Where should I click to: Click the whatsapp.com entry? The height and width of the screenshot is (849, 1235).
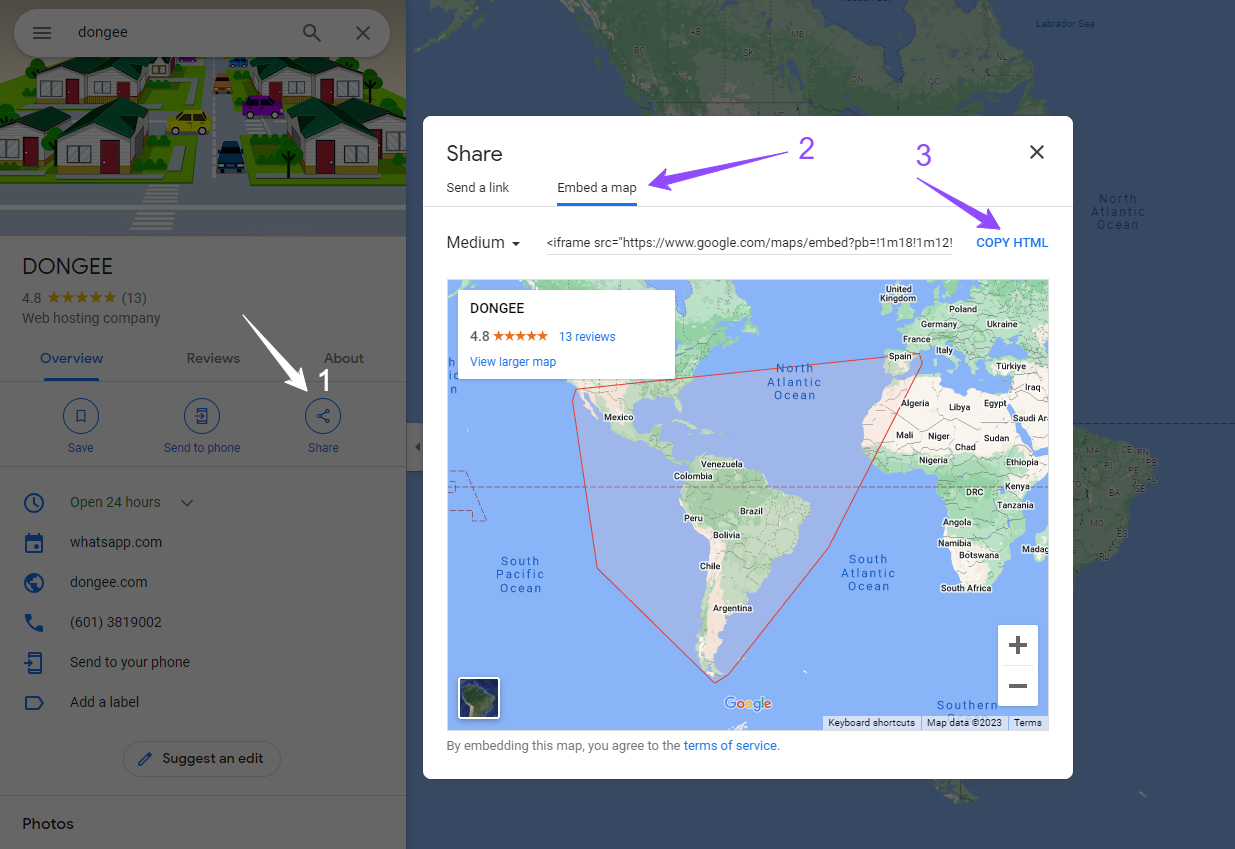116,542
